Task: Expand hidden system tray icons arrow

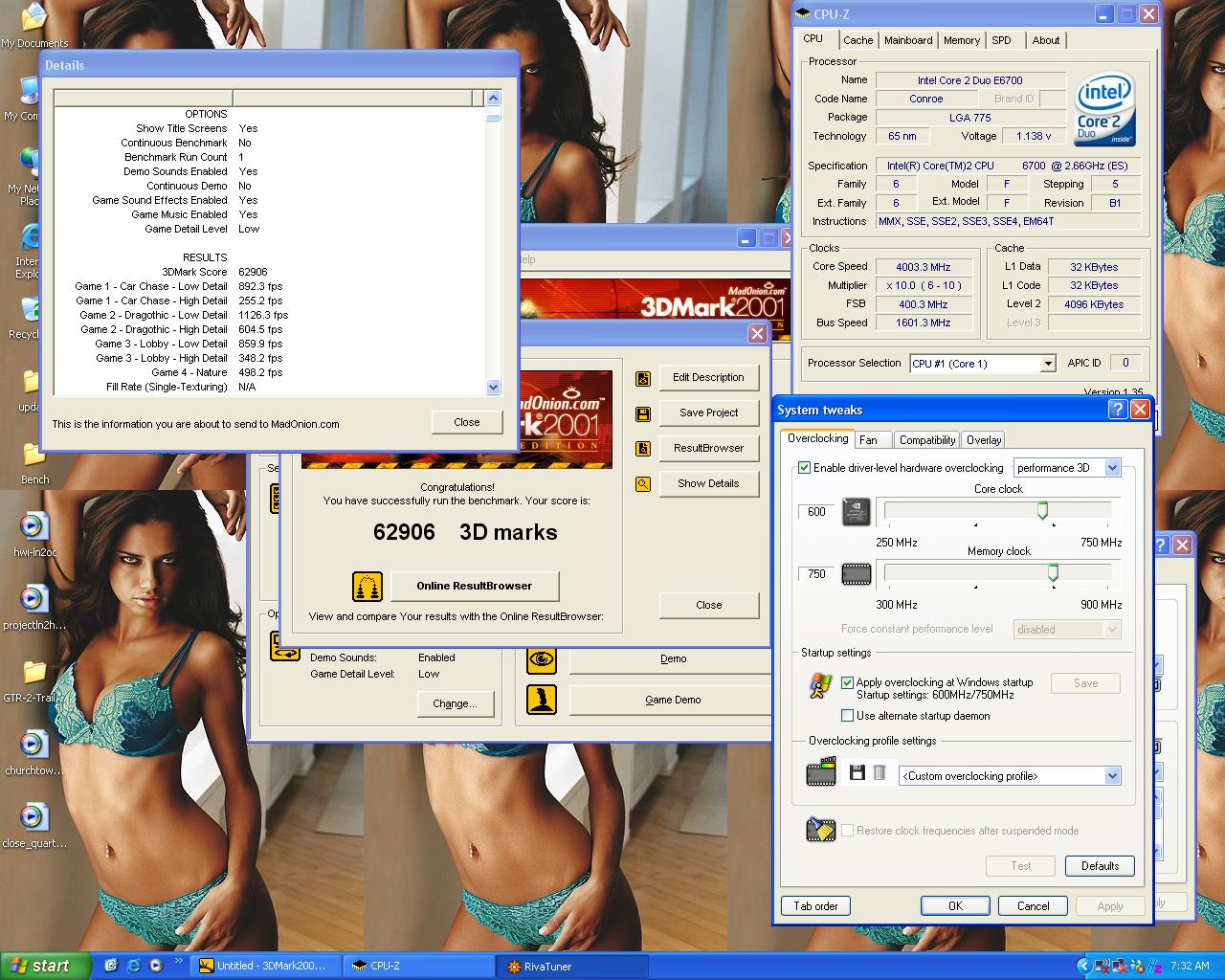Action: pyautogui.click(x=1083, y=967)
